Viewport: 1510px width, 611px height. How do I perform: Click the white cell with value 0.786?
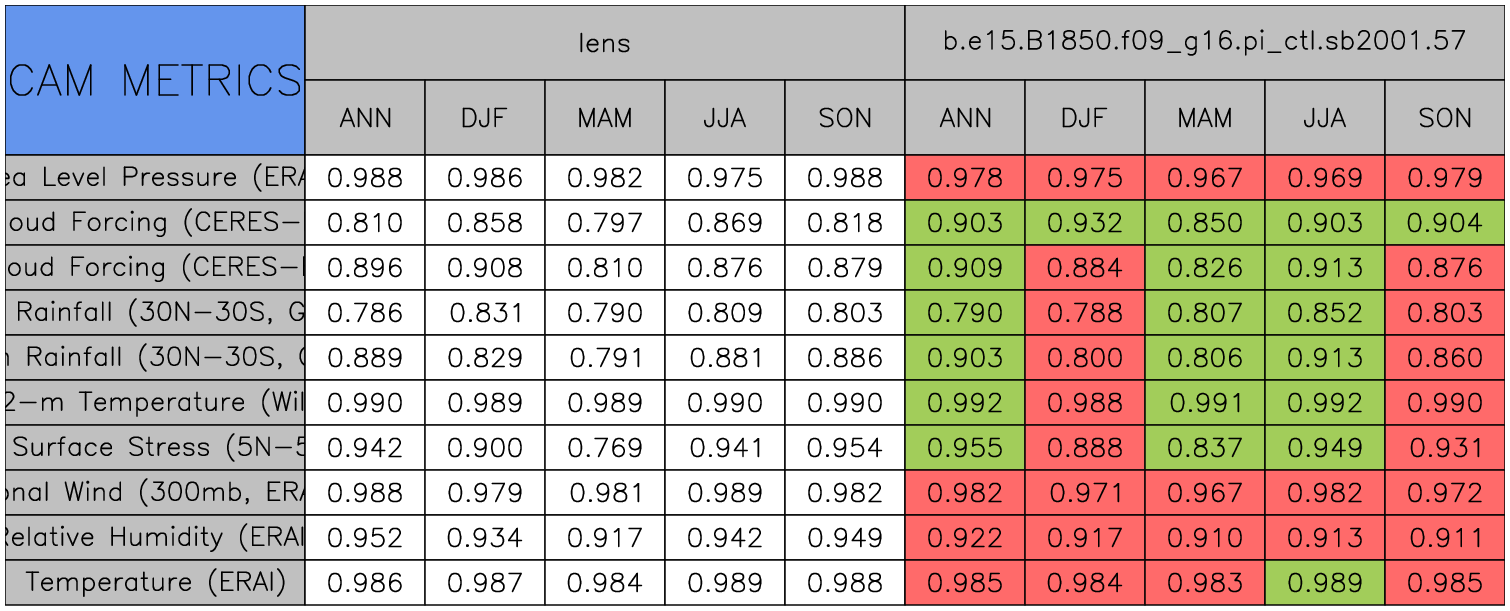pyautogui.click(x=364, y=313)
